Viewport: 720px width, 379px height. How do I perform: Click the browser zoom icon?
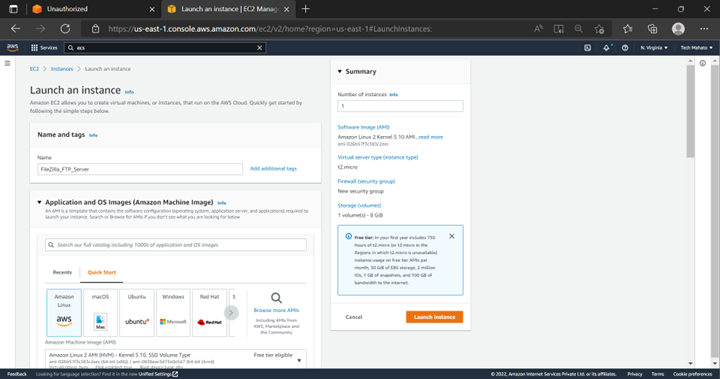pos(579,29)
